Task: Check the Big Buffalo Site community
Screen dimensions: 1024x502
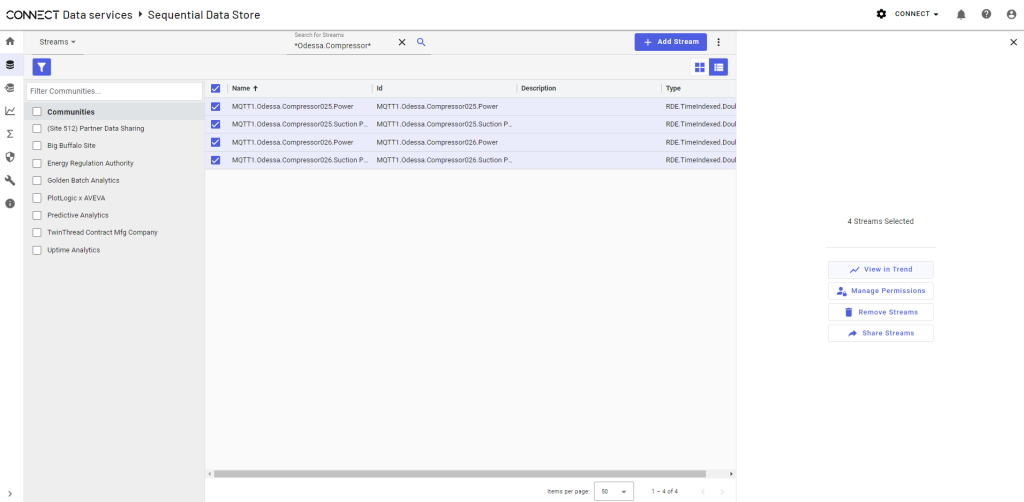Action: click(37, 146)
